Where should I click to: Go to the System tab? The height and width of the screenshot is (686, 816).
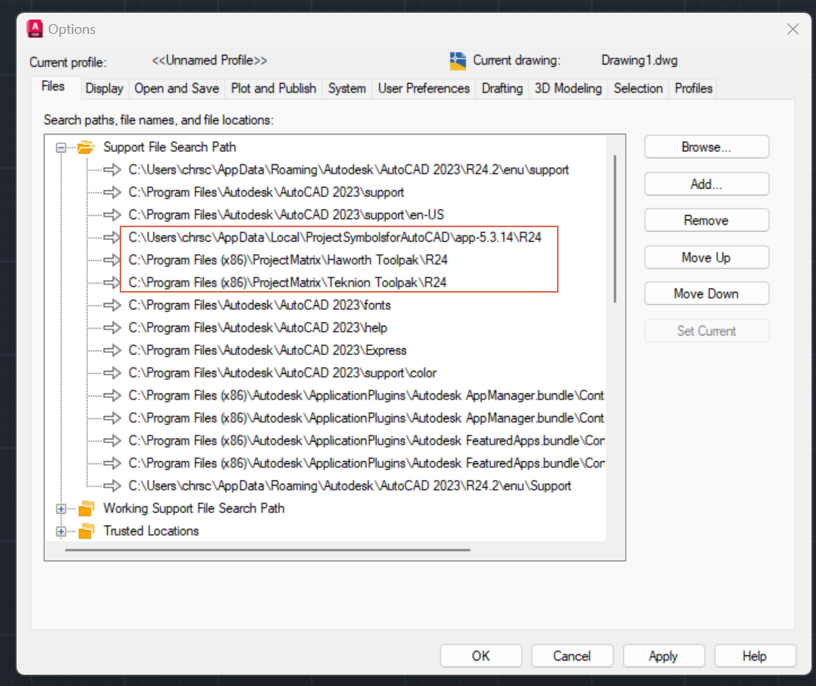[x=347, y=88]
